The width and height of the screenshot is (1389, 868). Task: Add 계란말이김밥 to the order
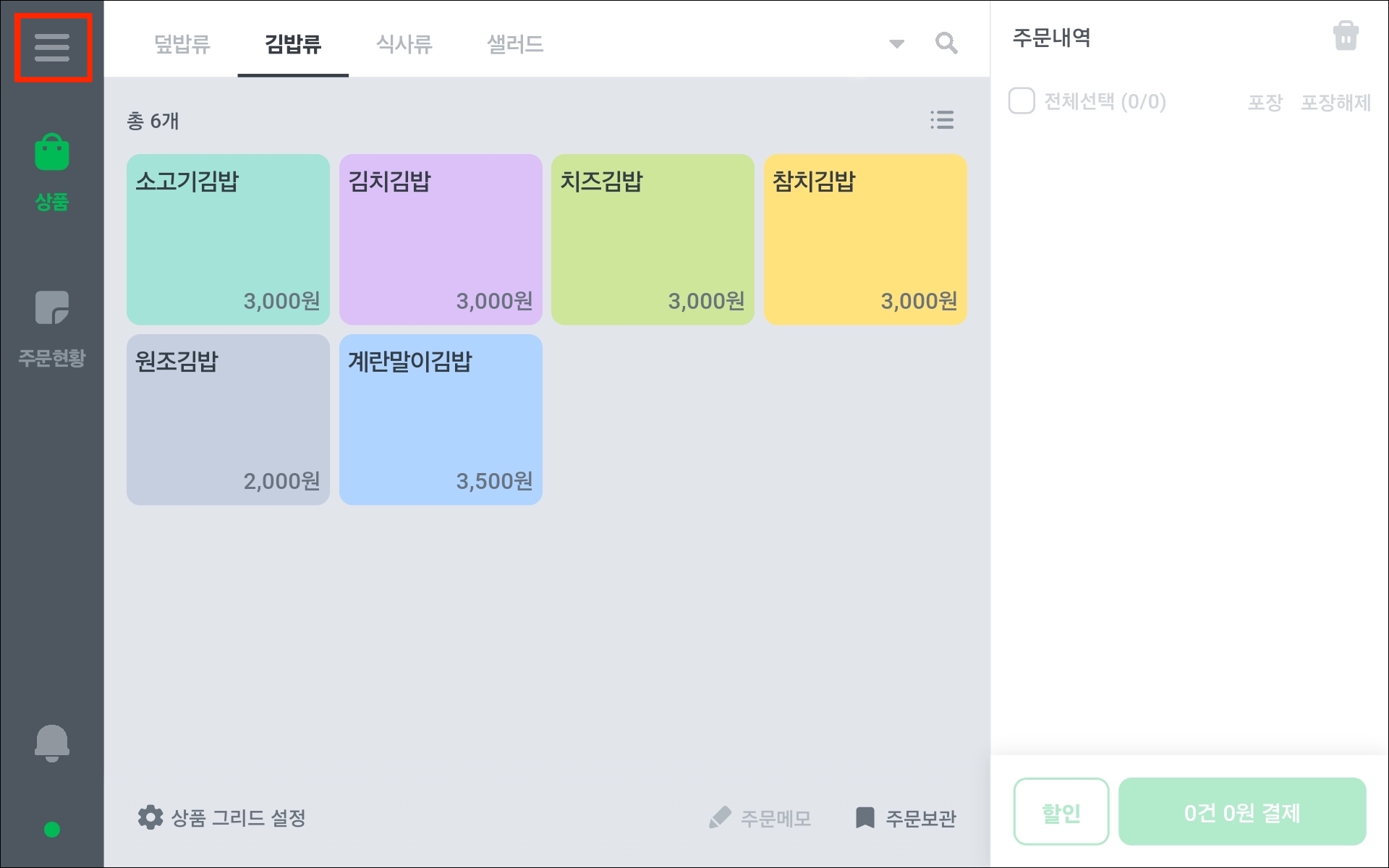coord(441,420)
